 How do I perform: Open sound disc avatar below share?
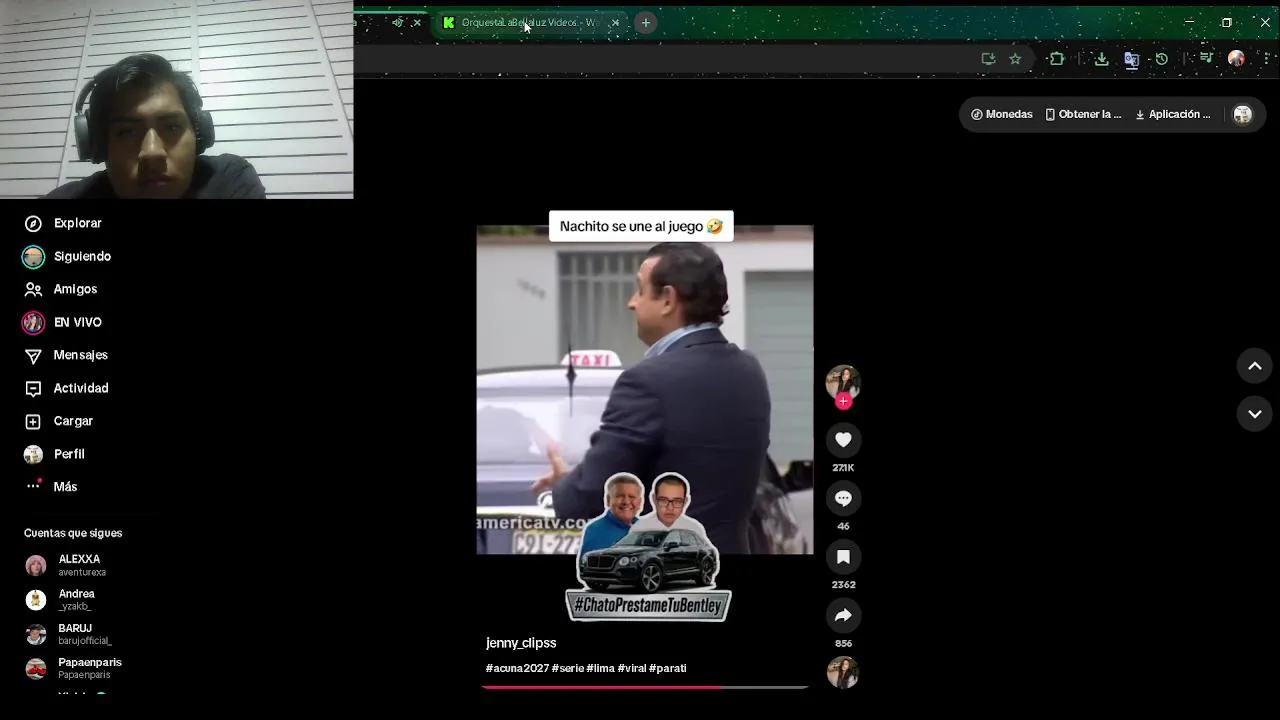[x=843, y=672]
